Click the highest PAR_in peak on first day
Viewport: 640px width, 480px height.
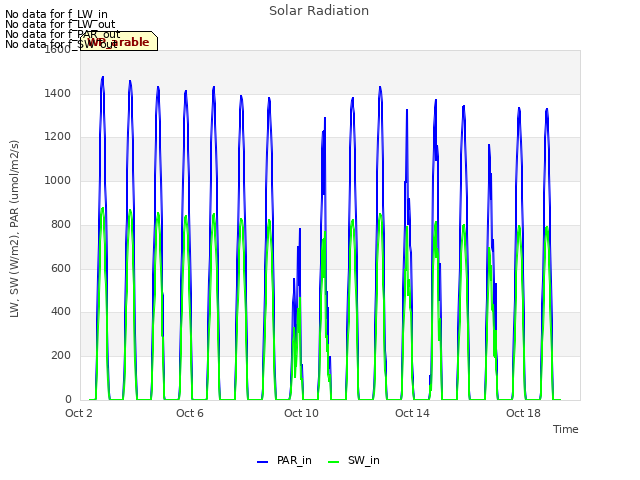point(102,77)
